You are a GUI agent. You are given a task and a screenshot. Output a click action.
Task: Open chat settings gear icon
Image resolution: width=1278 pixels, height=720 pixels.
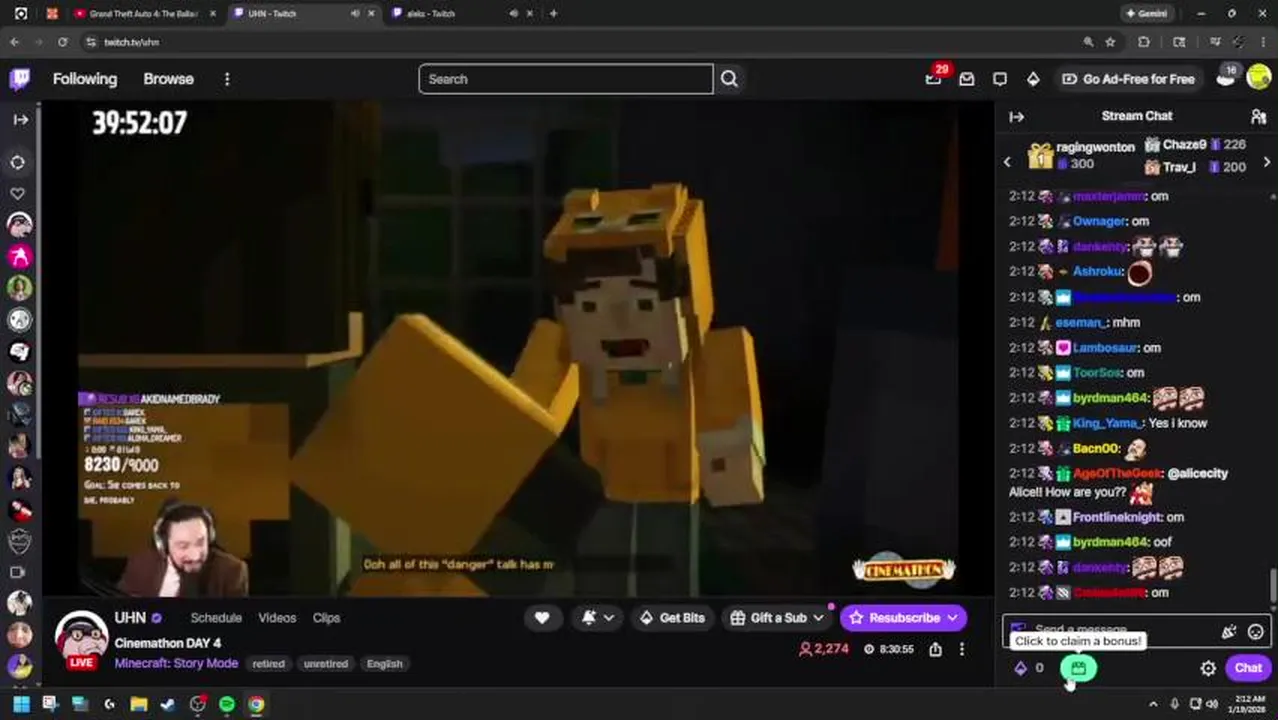(x=1208, y=668)
